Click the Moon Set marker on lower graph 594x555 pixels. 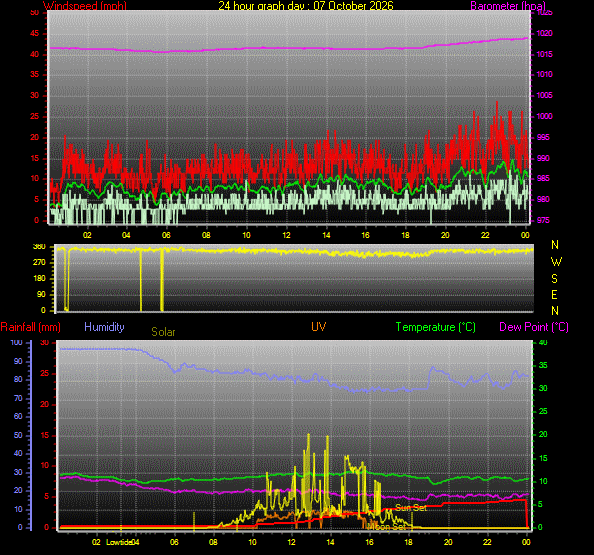pyautogui.click(x=386, y=527)
